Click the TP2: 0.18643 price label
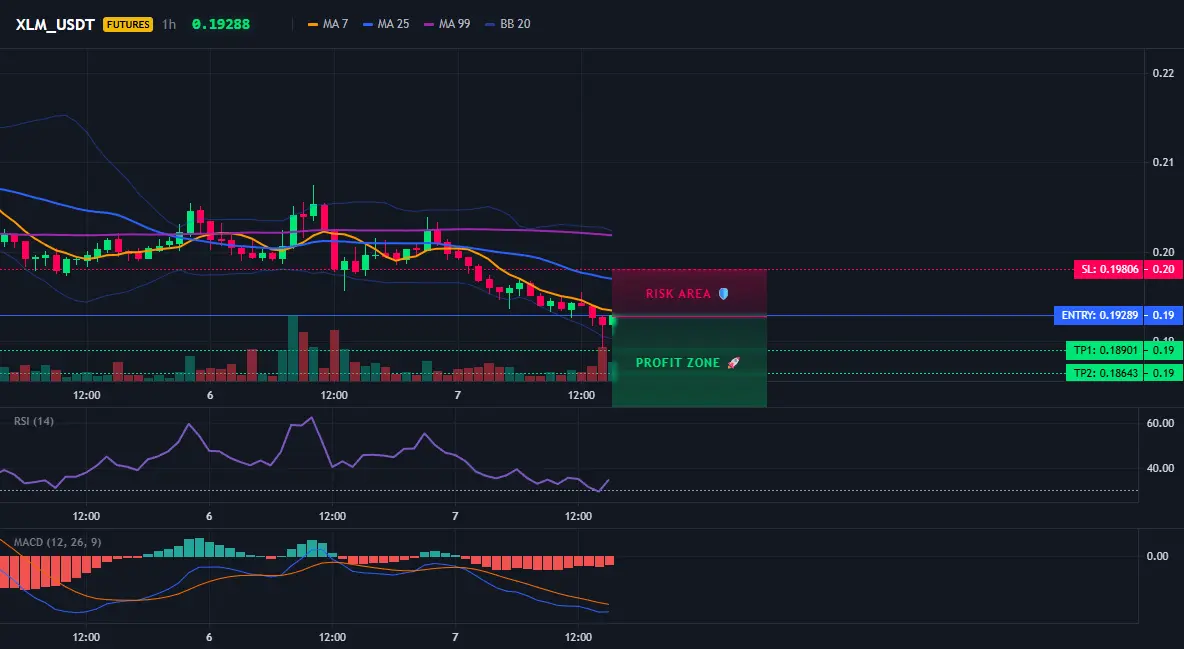 pyautogui.click(x=1105, y=372)
